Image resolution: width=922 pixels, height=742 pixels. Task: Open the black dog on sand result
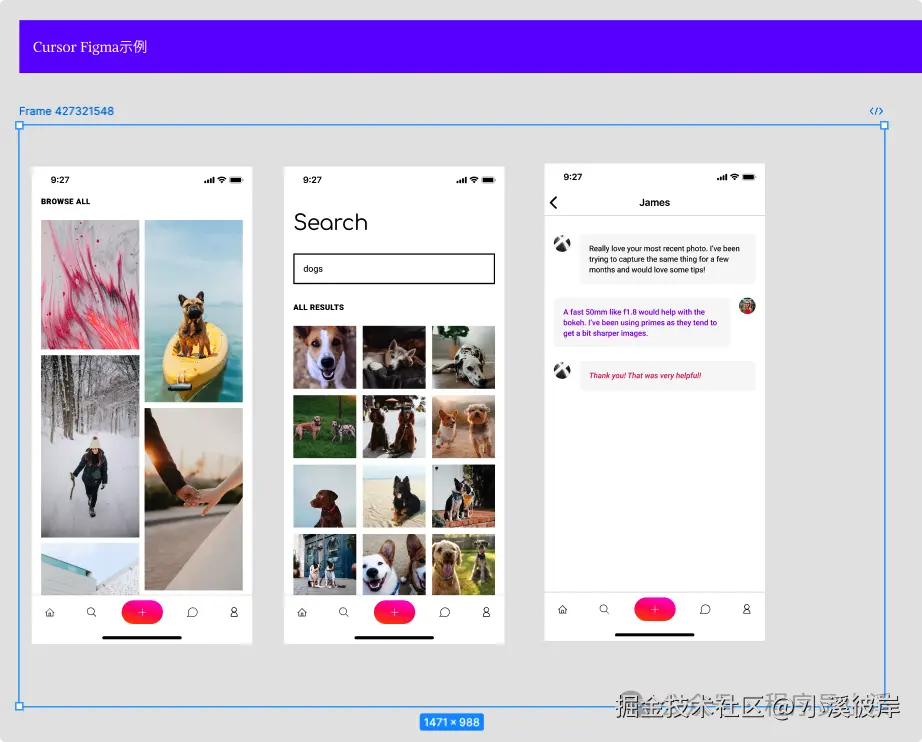pos(394,496)
